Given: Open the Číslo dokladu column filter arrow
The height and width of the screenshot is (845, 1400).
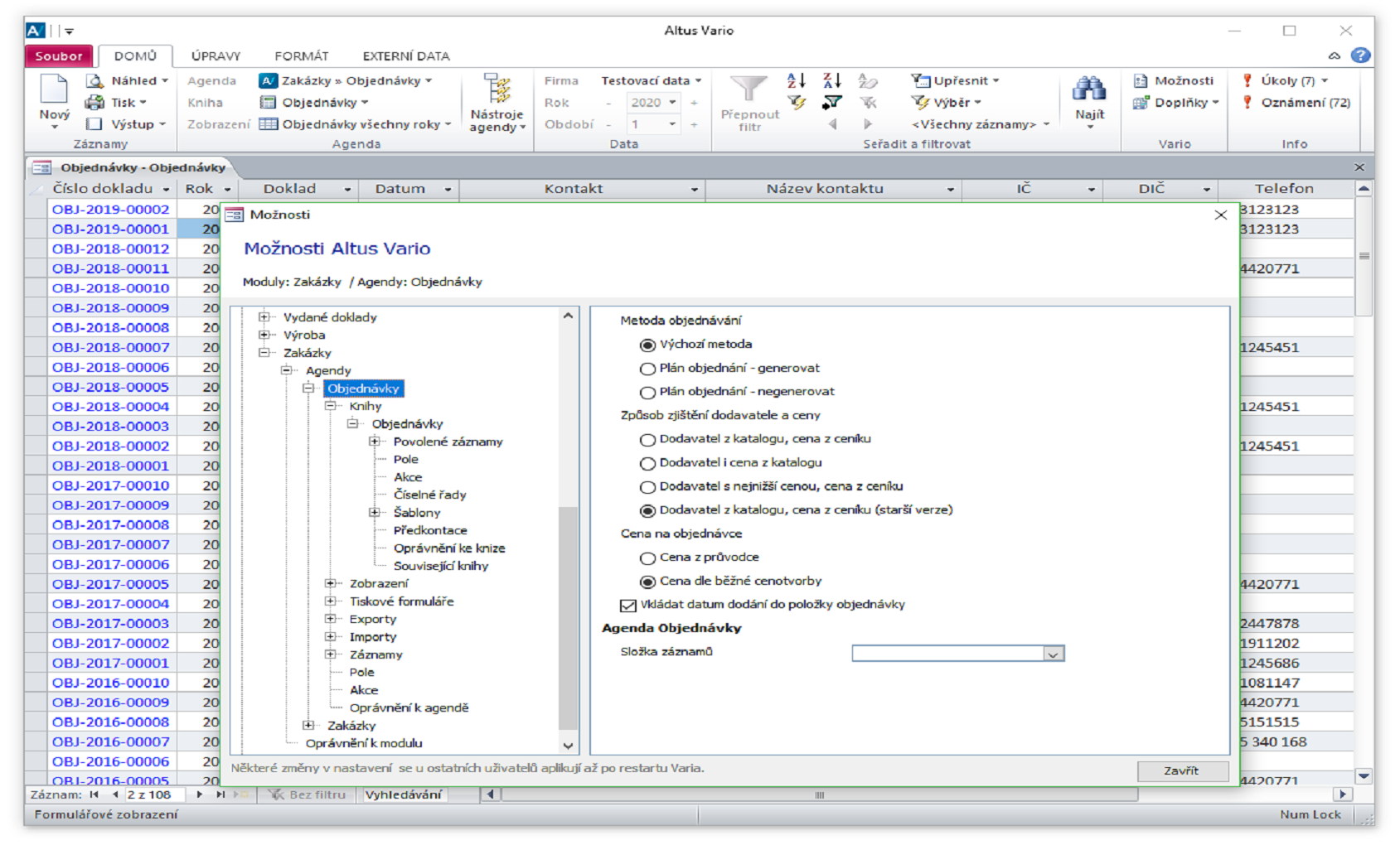Looking at the screenshot, I should point(166,189).
